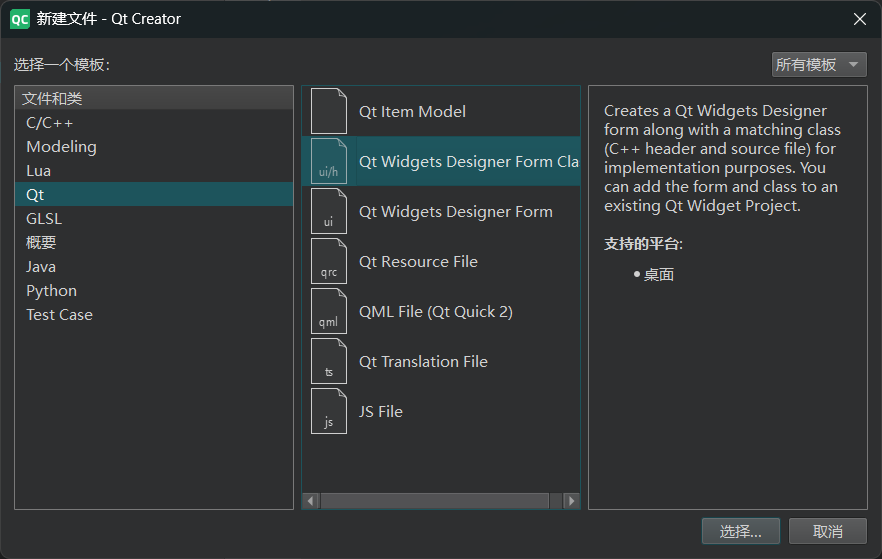Click the js file icon
The width and height of the screenshot is (882, 559).
pos(329,412)
